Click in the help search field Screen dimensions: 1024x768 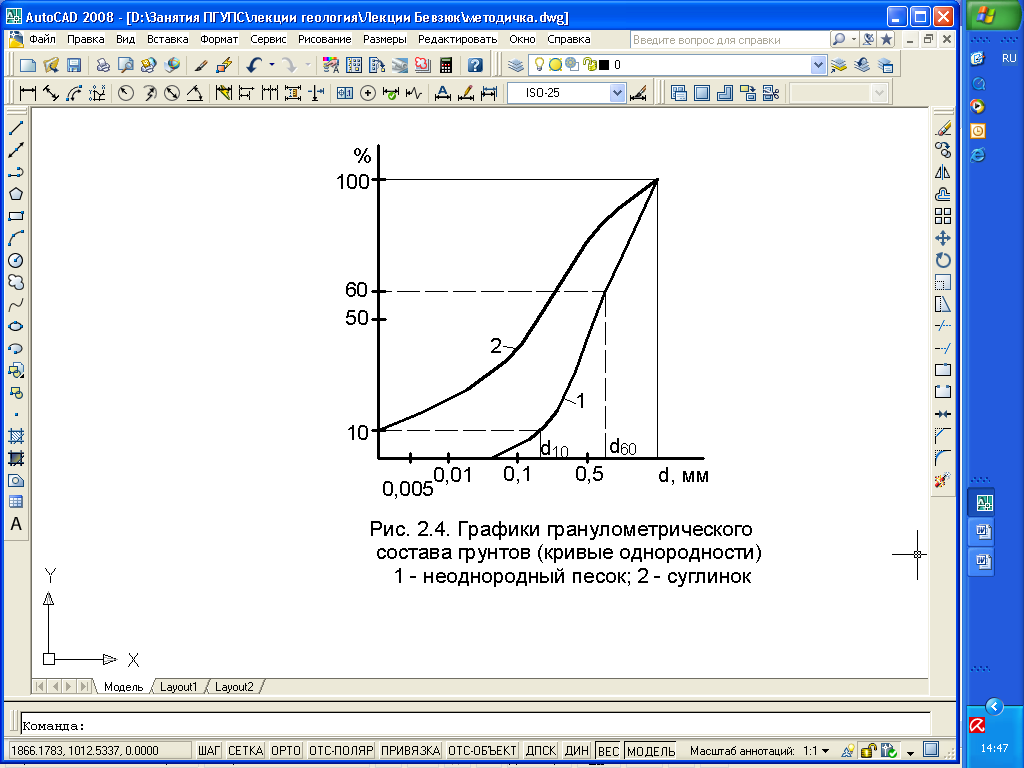[729, 40]
